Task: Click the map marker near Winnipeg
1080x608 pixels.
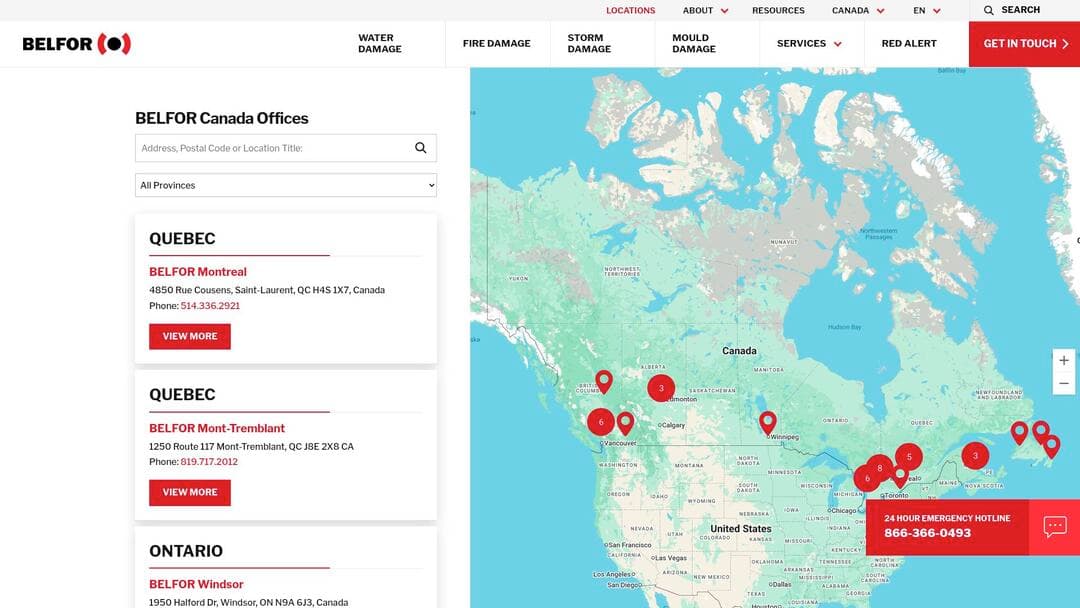Action: tap(768, 422)
